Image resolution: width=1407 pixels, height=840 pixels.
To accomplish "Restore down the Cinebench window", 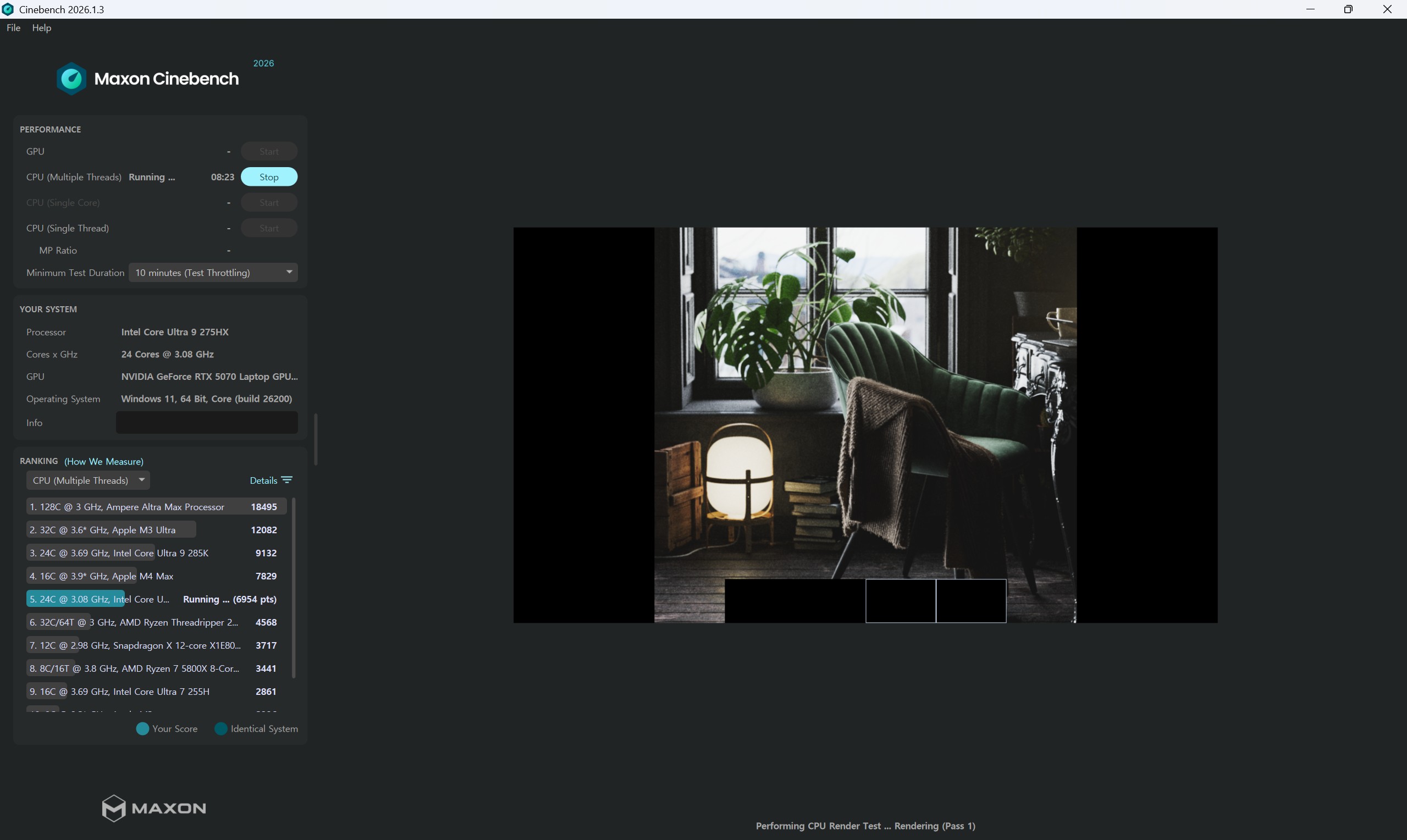I will [1348, 9].
